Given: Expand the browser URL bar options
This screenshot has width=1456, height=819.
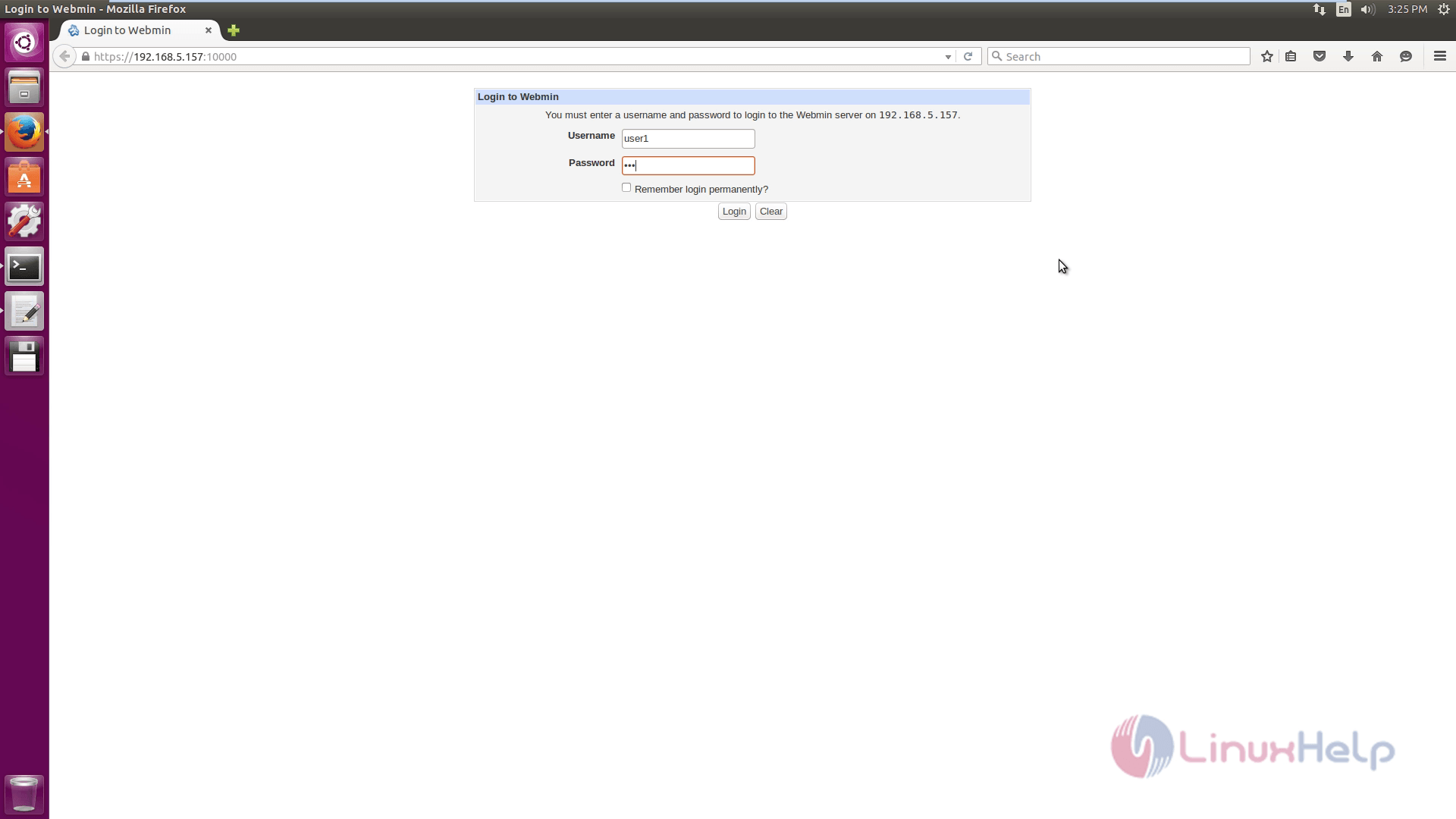Looking at the screenshot, I should (947, 56).
